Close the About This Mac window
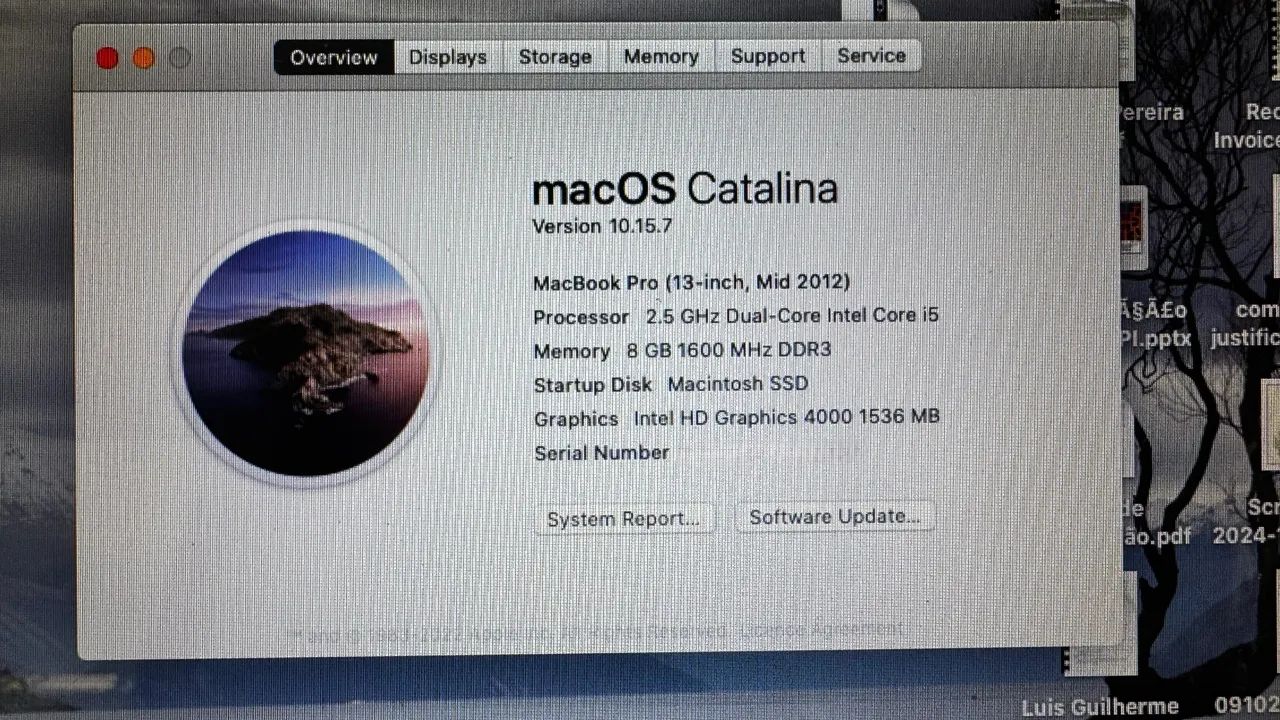The width and height of the screenshot is (1280, 720). coord(107,58)
